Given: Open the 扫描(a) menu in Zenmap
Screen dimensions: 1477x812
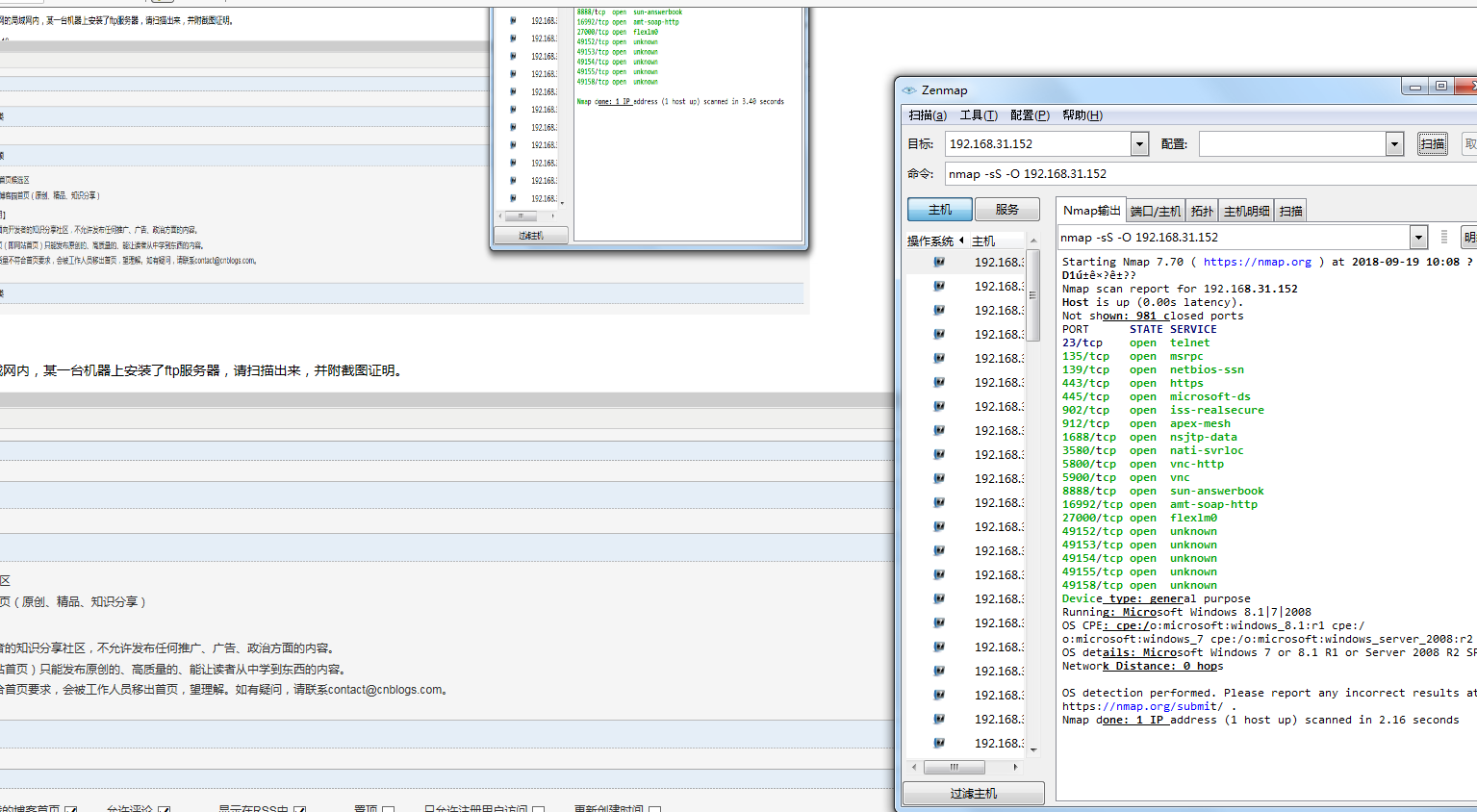Looking at the screenshot, I should click(928, 115).
